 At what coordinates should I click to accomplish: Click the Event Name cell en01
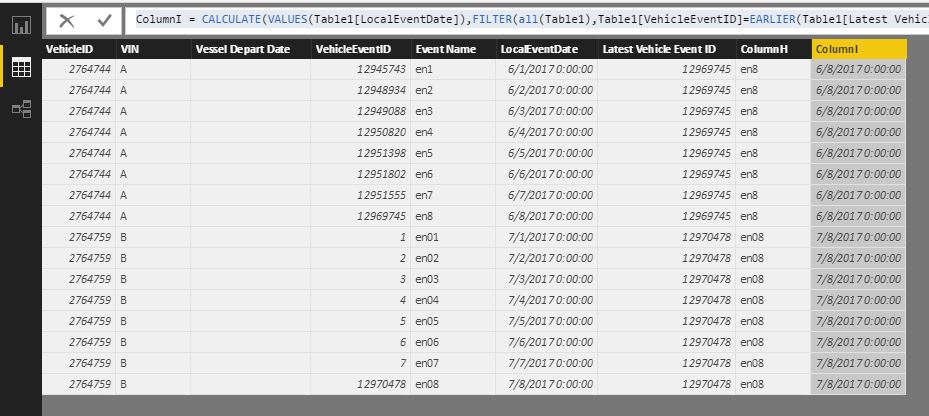[453, 237]
